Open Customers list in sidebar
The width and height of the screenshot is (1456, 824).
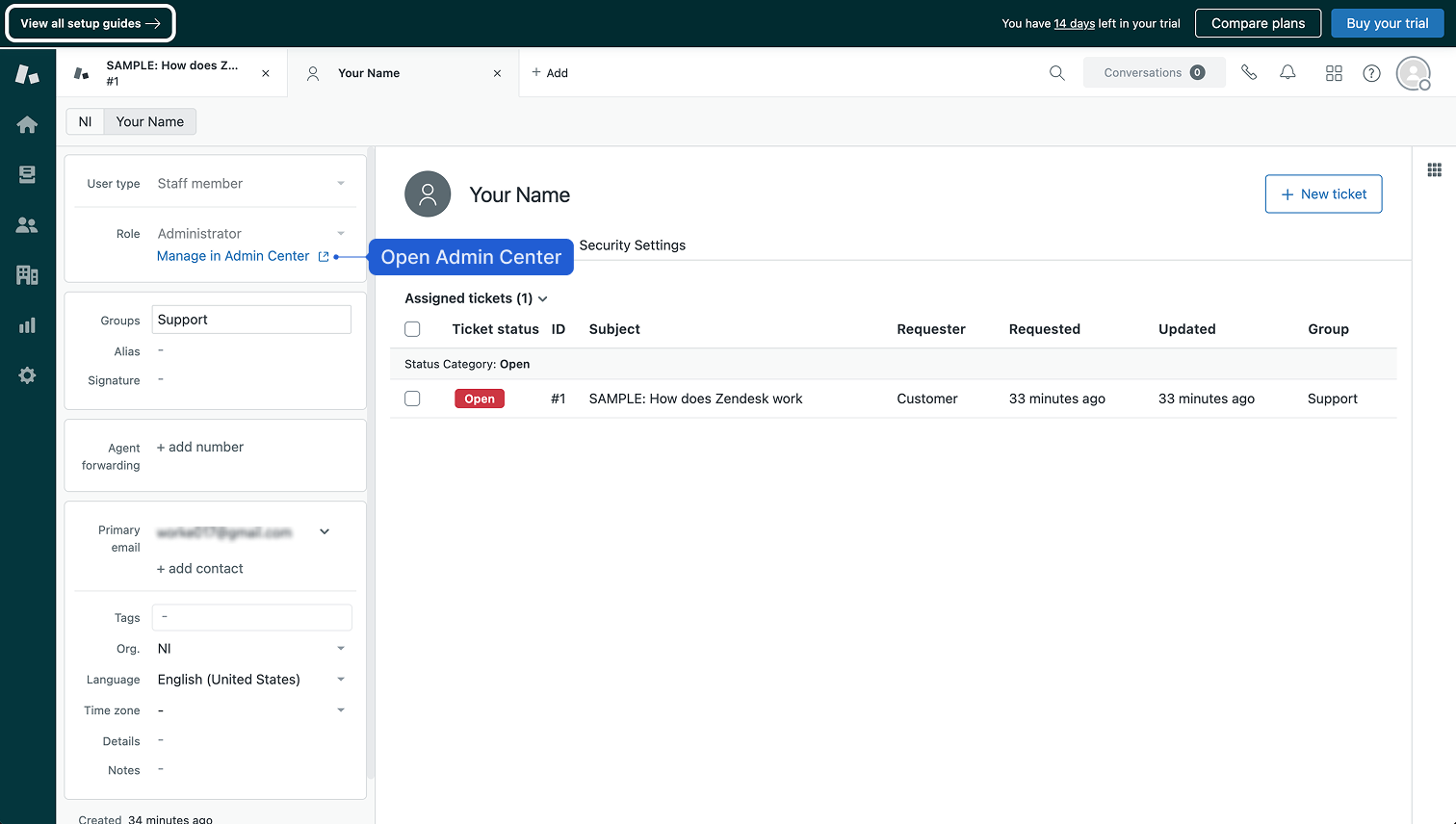click(x=27, y=224)
